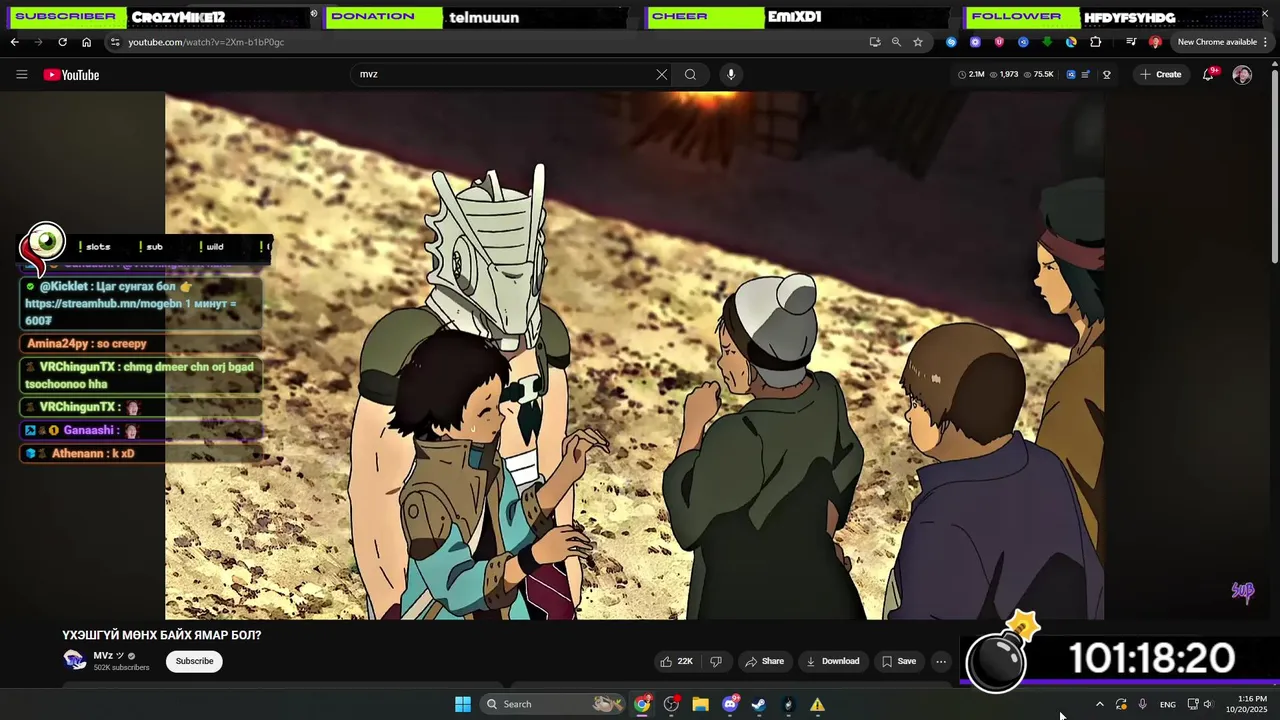Click the trophy icon in the YouTube header
This screenshot has height=720, width=1280.
(1107, 74)
